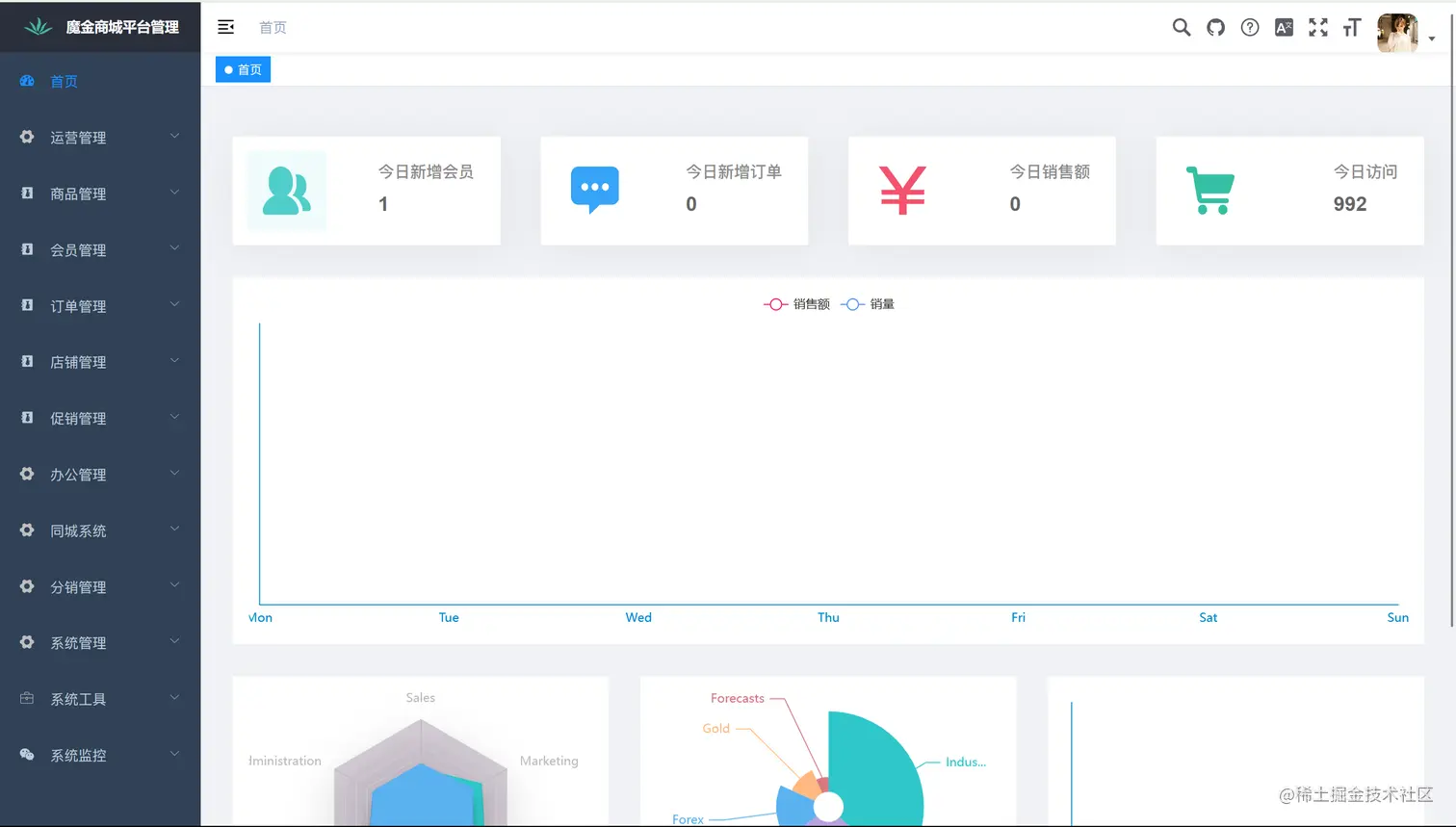Open the 分销管理 menu item
Viewport: 1456px width, 827px height.
[100, 586]
